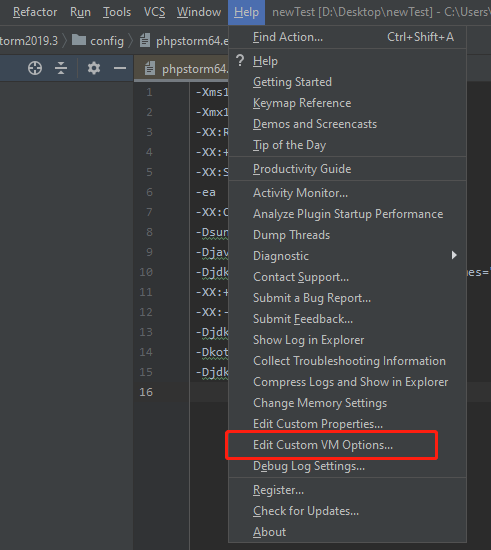This screenshot has height=550, width=491.
Task: Open Getting Started
Action: click(x=347, y=82)
